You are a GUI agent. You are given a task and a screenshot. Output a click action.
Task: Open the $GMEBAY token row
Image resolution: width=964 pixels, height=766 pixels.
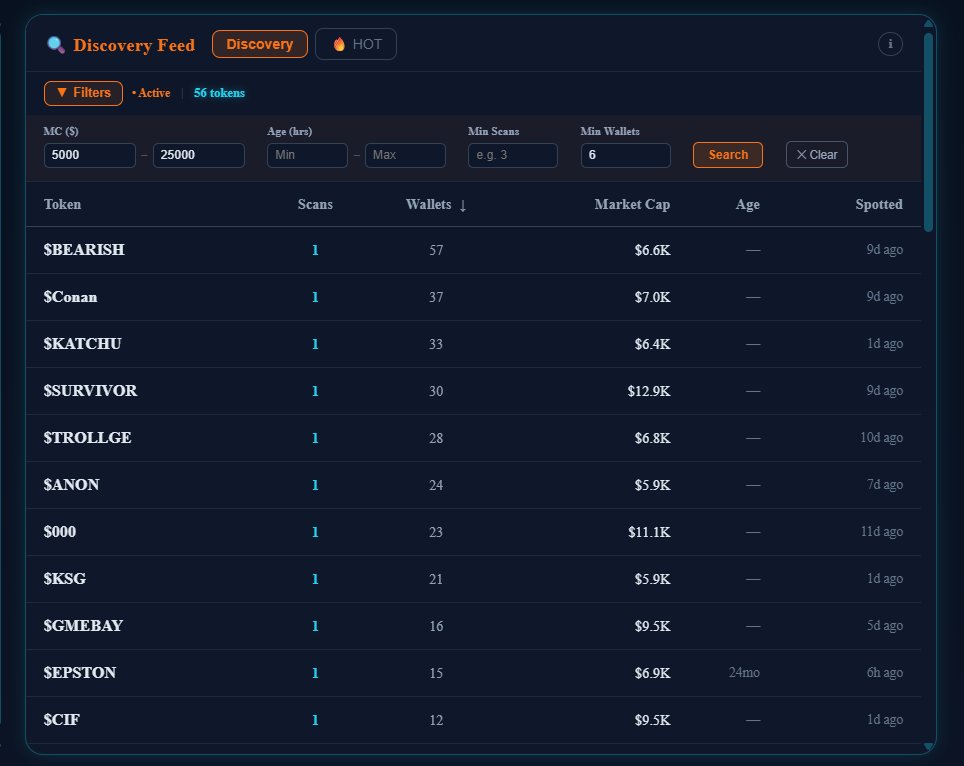click(x=473, y=626)
